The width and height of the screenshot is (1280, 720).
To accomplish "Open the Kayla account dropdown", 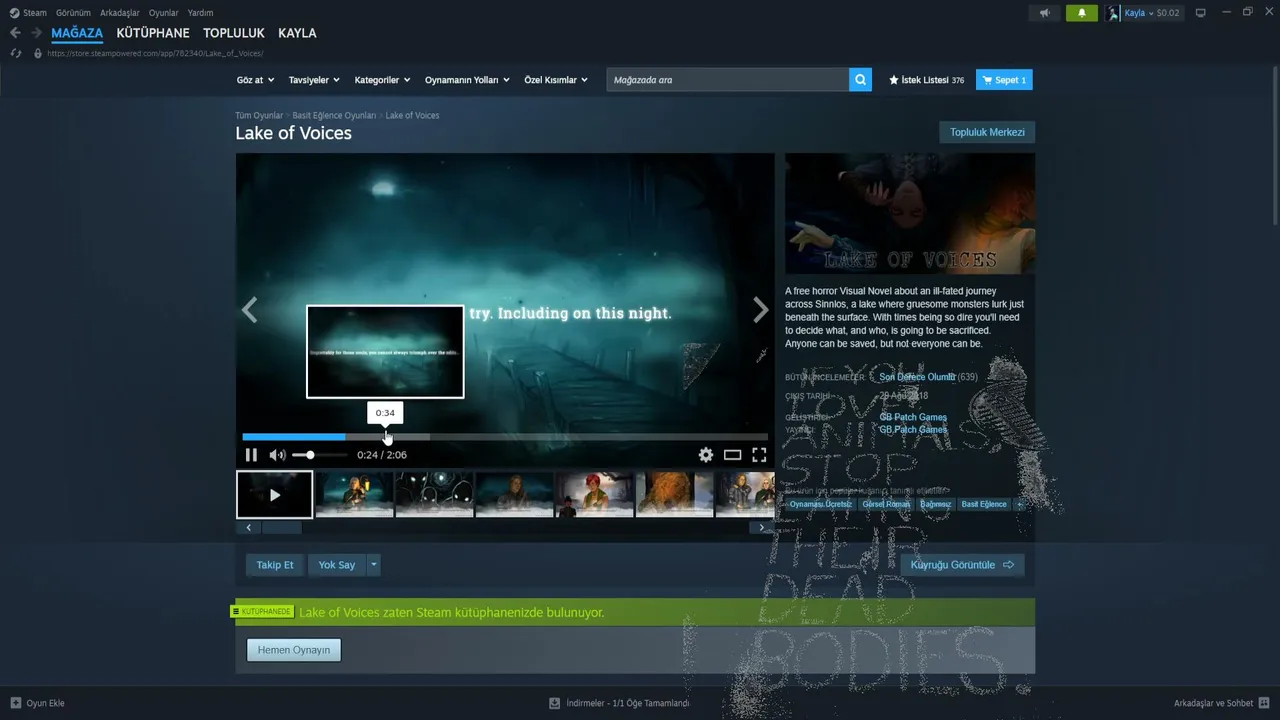I will tap(1152, 13).
